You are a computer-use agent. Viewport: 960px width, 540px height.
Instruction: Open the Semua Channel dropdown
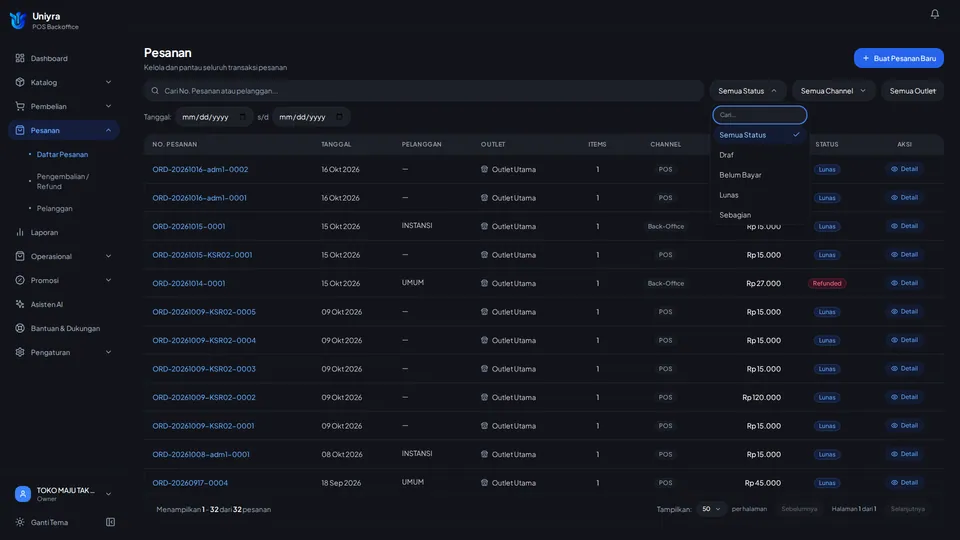(x=833, y=91)
